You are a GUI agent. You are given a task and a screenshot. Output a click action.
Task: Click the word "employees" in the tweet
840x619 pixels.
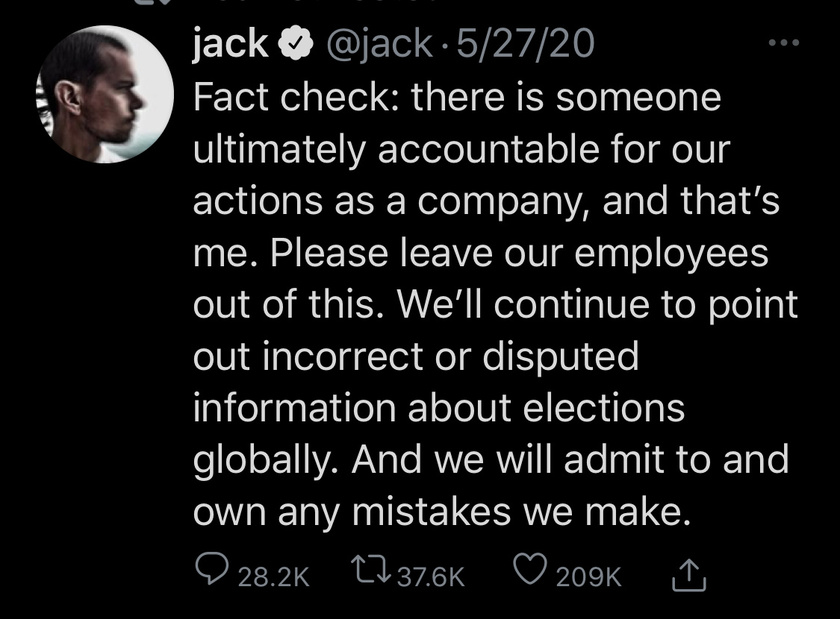(671, 256)
